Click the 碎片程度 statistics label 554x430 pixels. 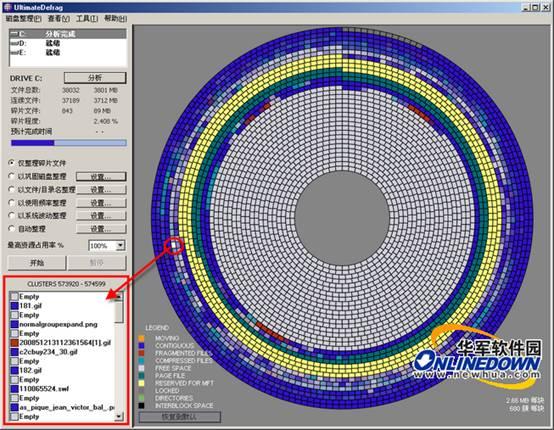tap(25, 121)
